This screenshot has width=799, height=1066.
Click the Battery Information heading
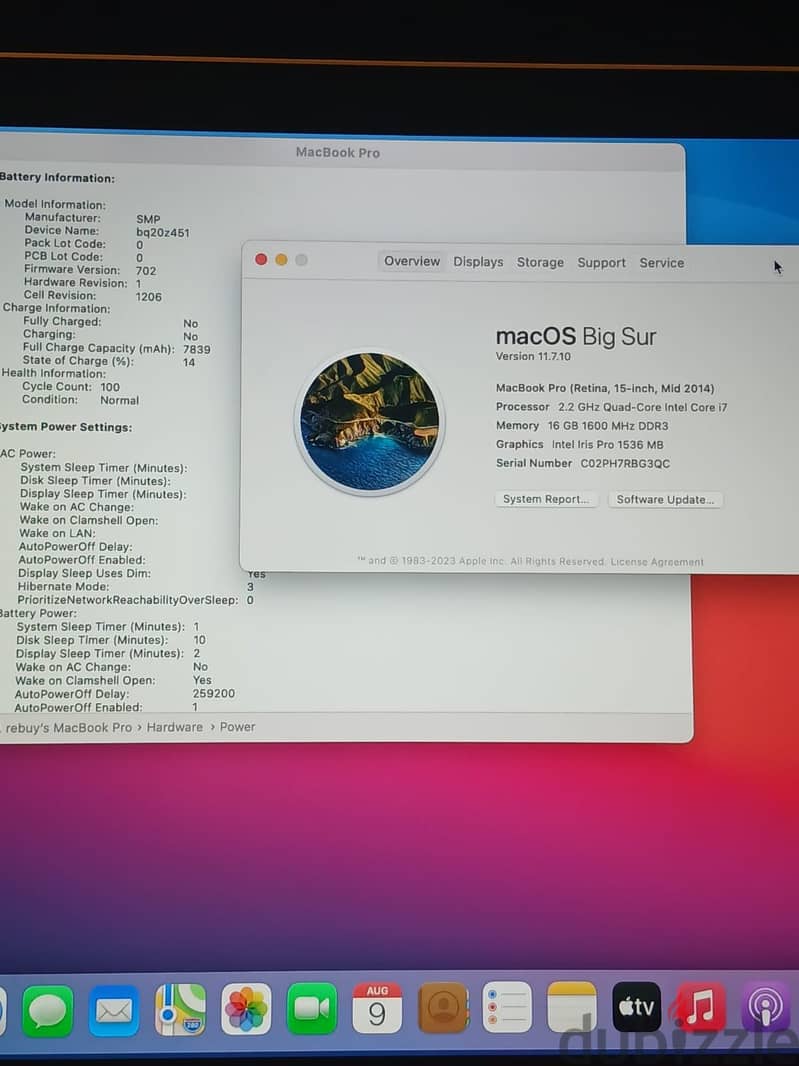[57, 178]
